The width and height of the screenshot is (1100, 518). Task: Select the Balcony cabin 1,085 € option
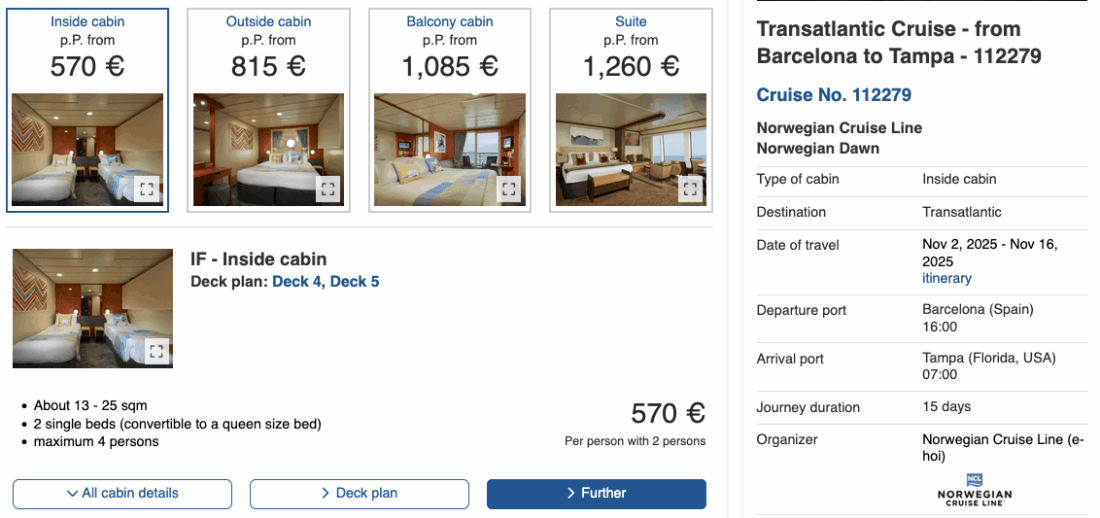(x=450, y=50)
